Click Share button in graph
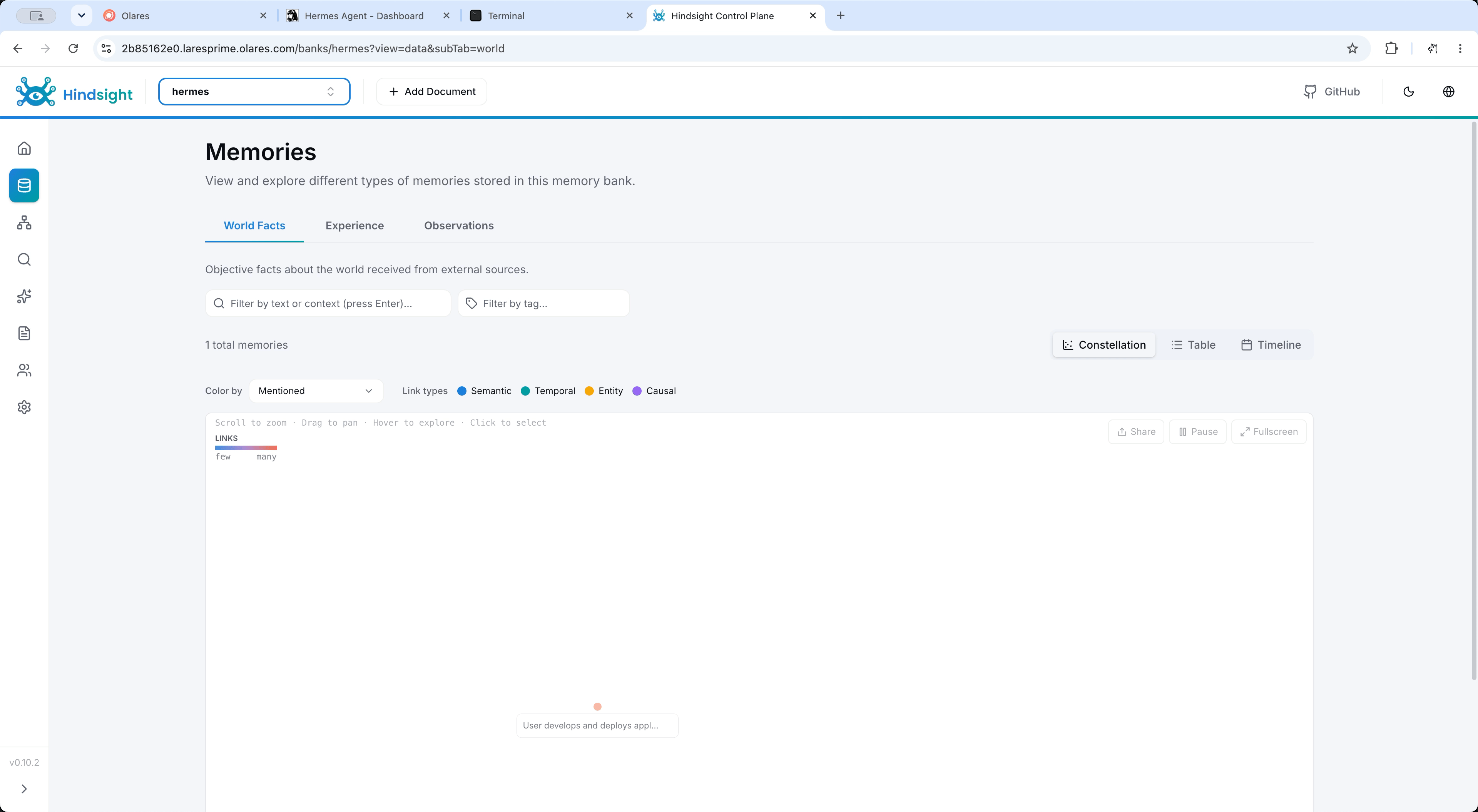This screenshot has width=1478, height=812. 1136,431
